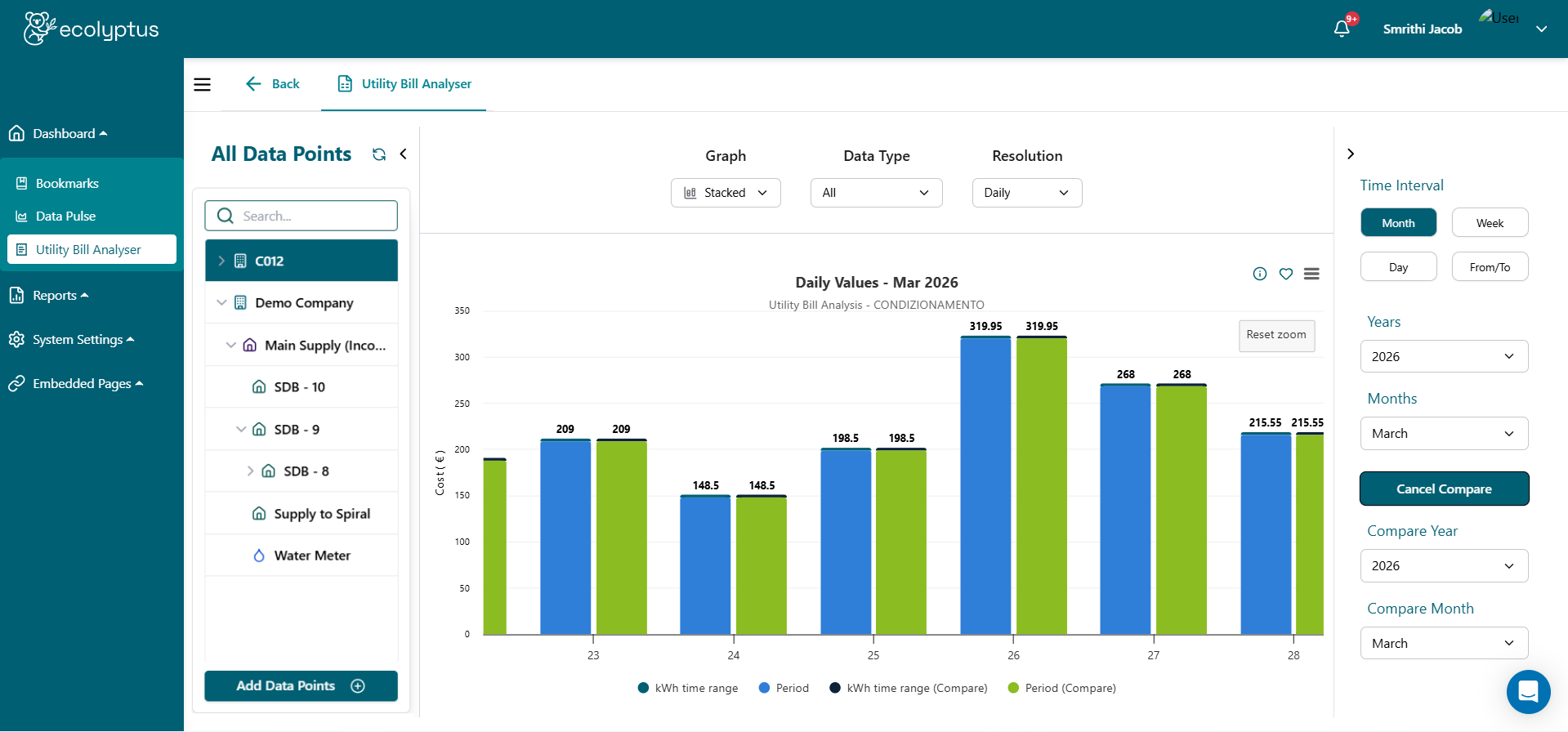Collapse the right time interval panel

[1351, 154]
